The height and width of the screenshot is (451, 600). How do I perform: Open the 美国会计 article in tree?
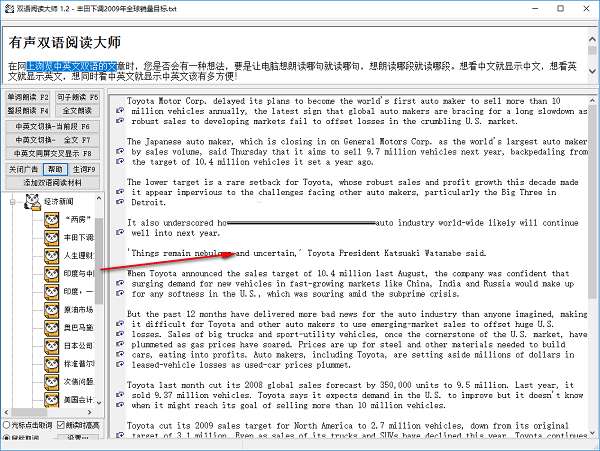78,399
